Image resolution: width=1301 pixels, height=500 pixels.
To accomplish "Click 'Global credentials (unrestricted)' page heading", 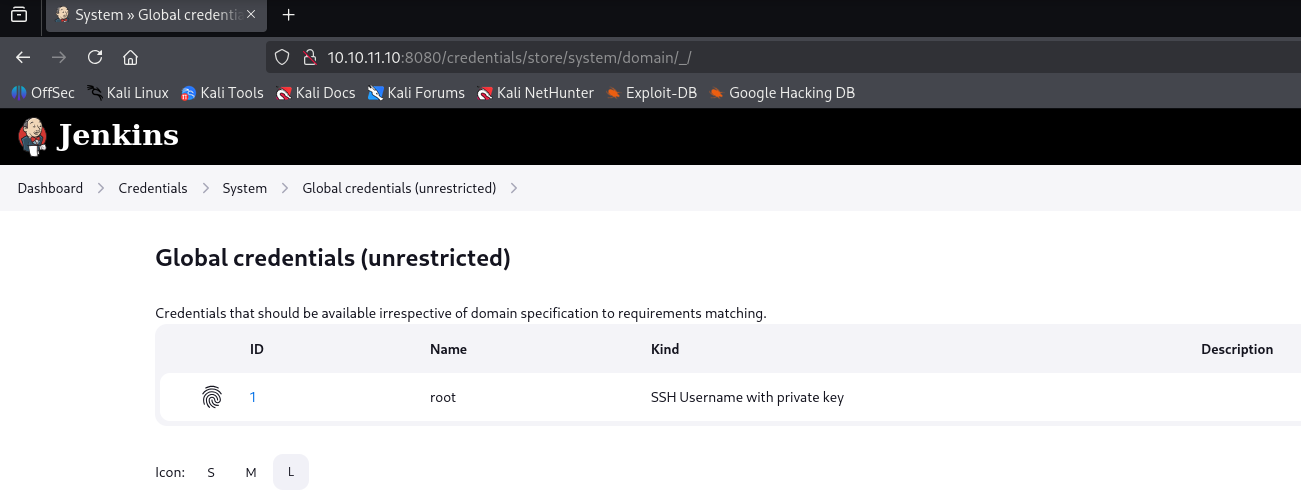I will (x=333, y=258).
